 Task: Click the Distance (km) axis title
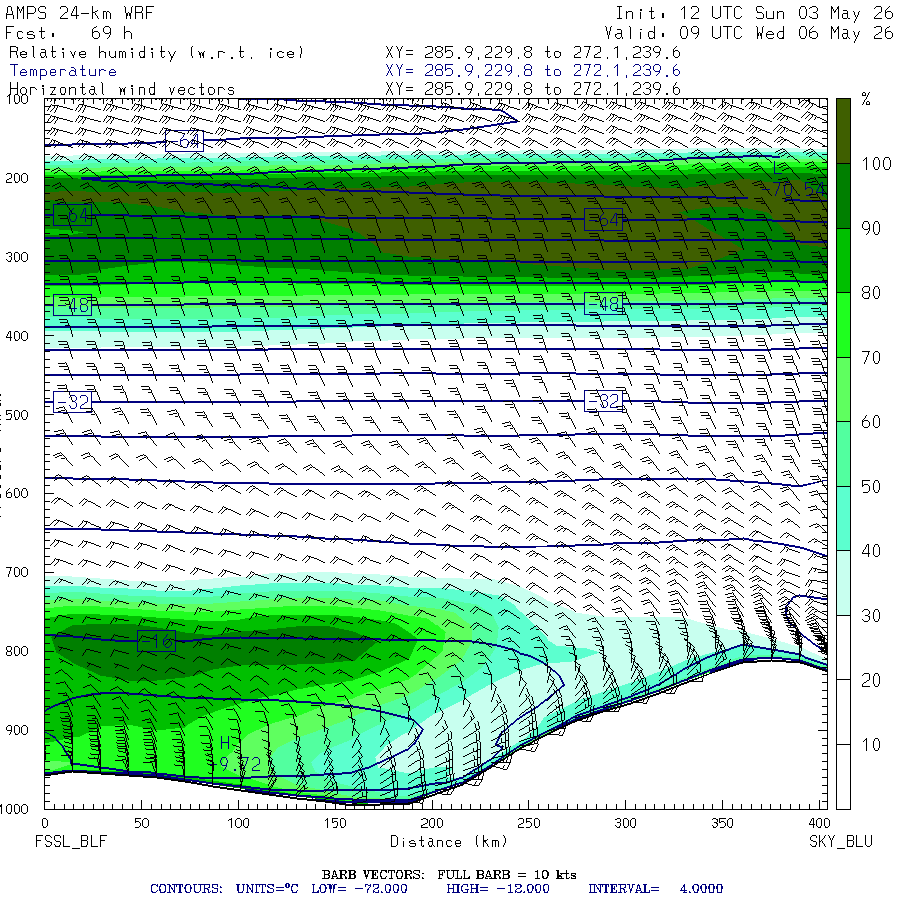[449, 841]
